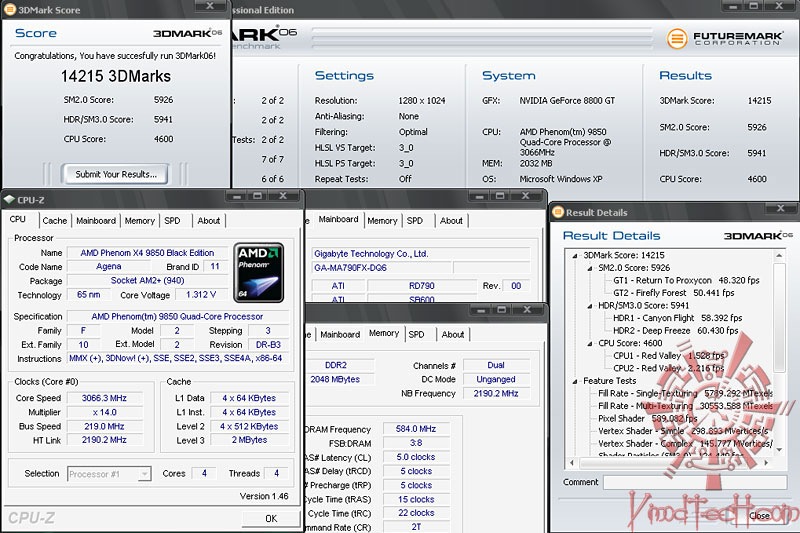Open the SPD tab in front CPU-Z
The image size is (800, 533).
coord(172,220)
